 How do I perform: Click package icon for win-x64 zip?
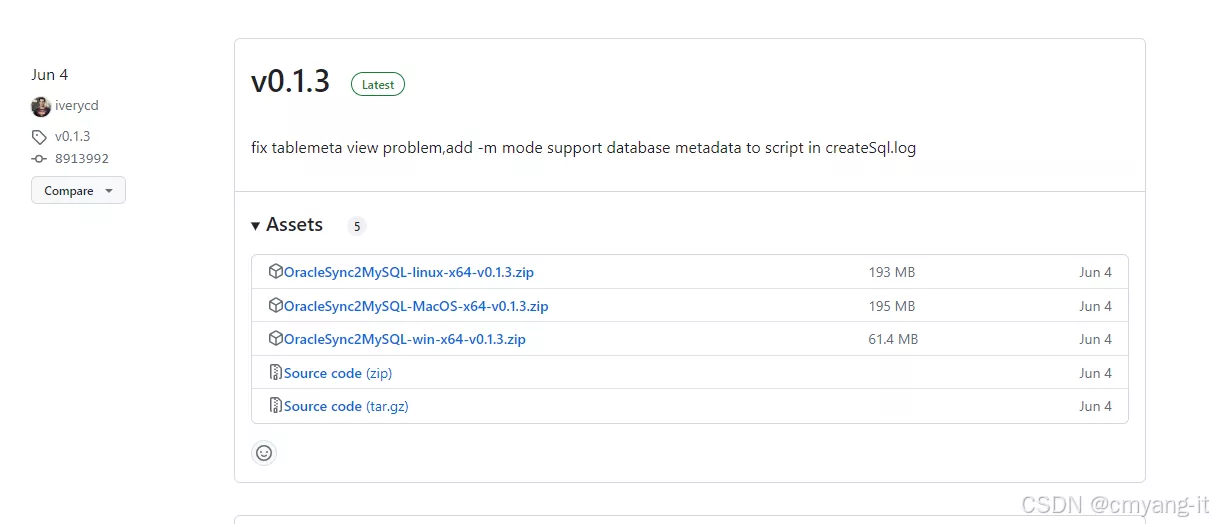276,339
